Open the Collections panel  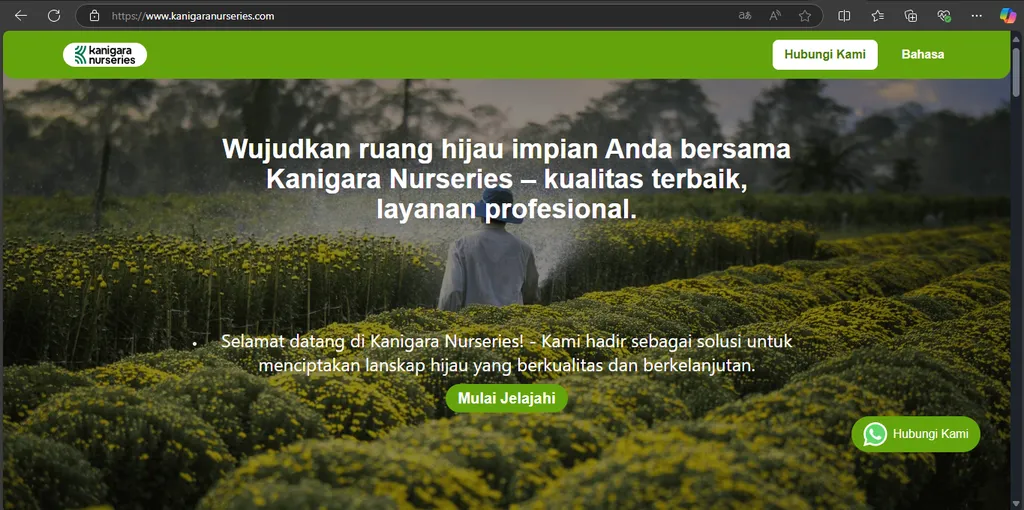[x=910, y=16]
